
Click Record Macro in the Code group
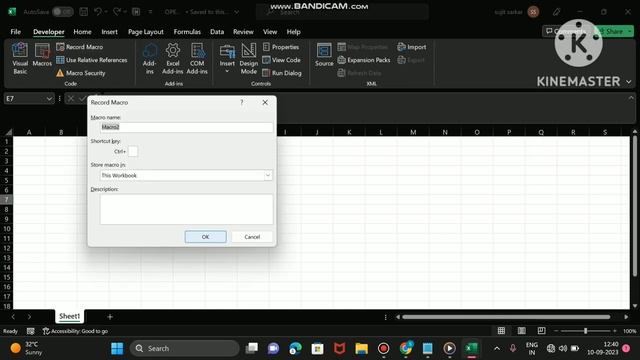[80, 47]
